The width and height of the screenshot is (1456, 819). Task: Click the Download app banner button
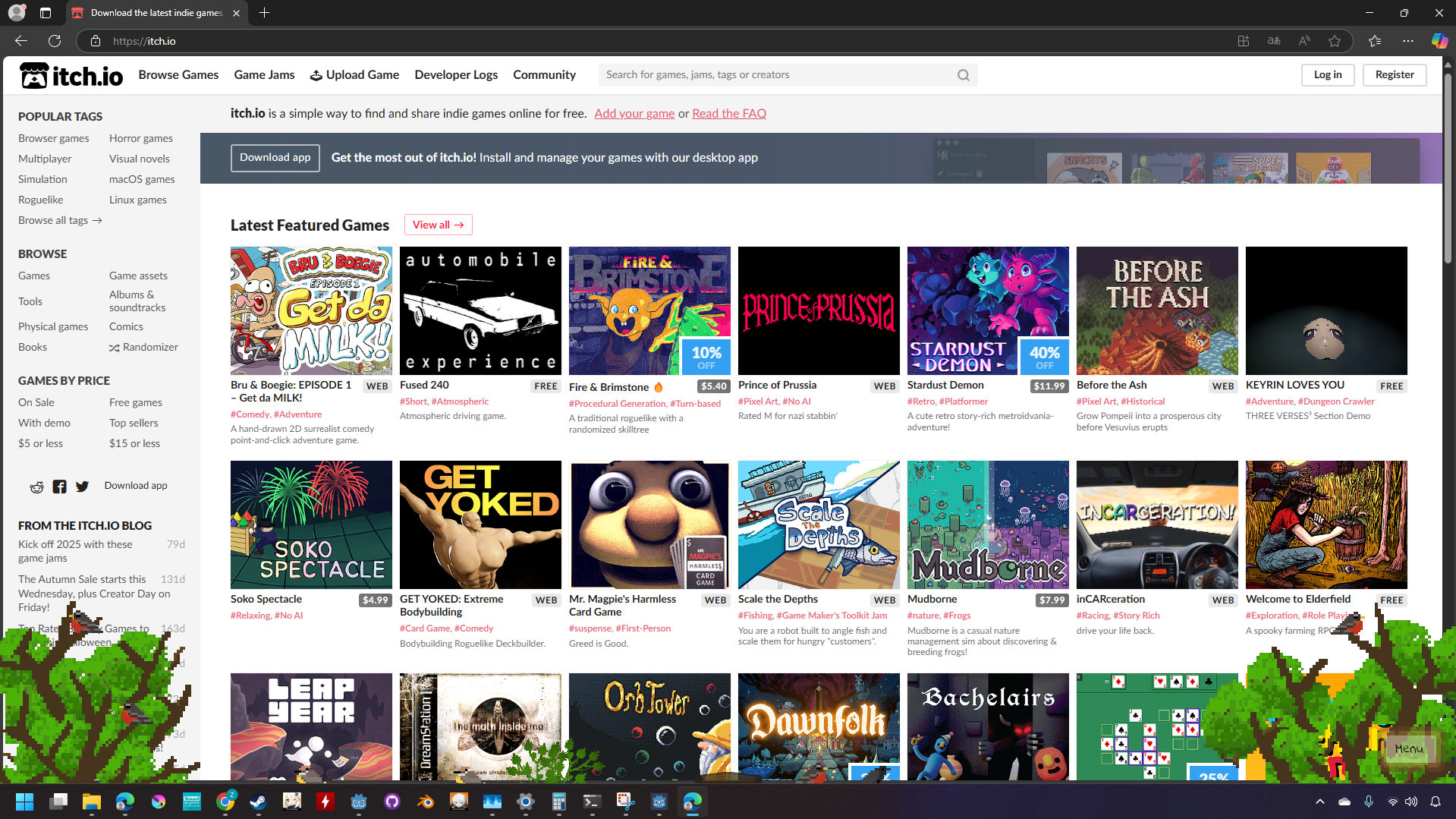275,158
